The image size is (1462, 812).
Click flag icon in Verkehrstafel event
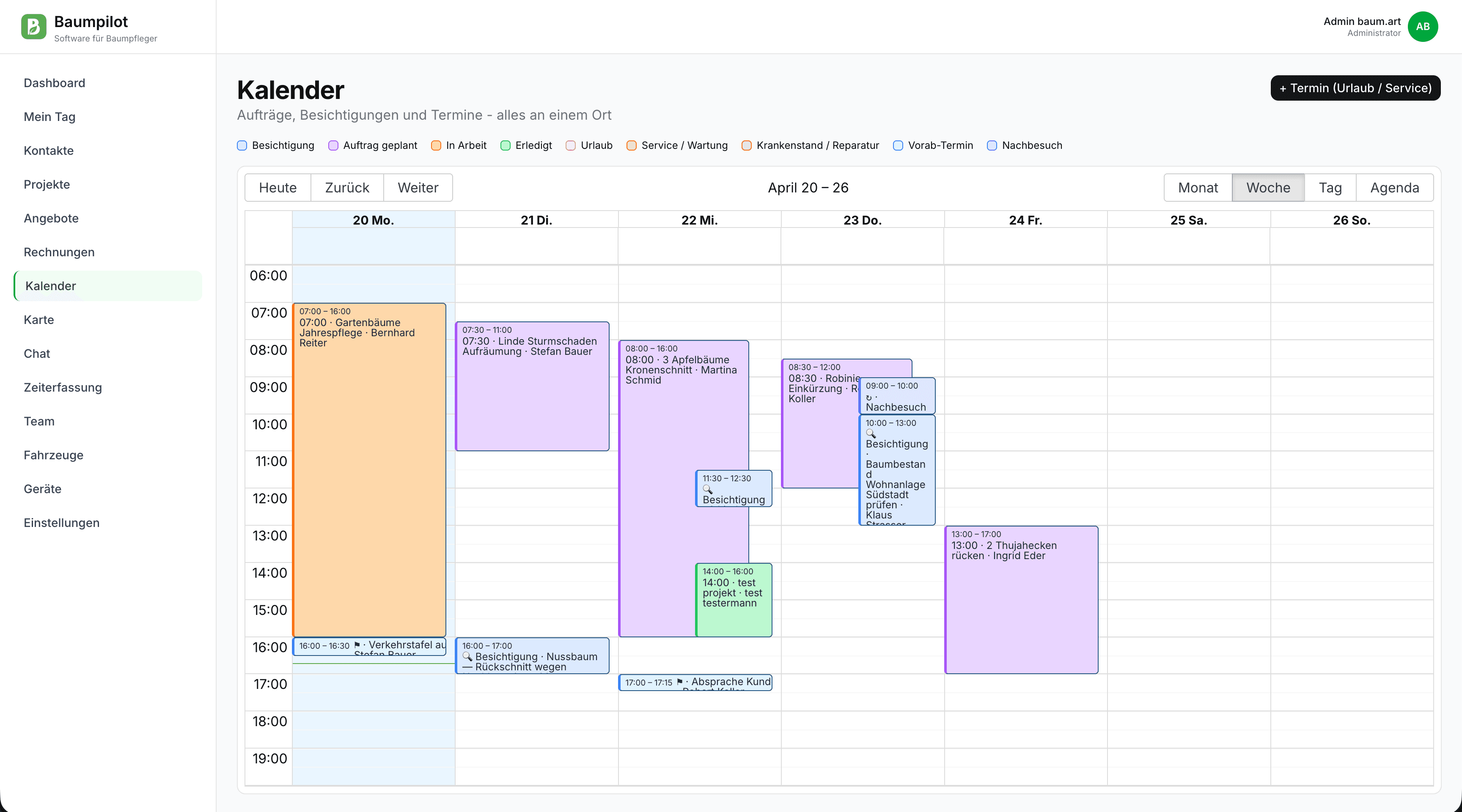357,645
